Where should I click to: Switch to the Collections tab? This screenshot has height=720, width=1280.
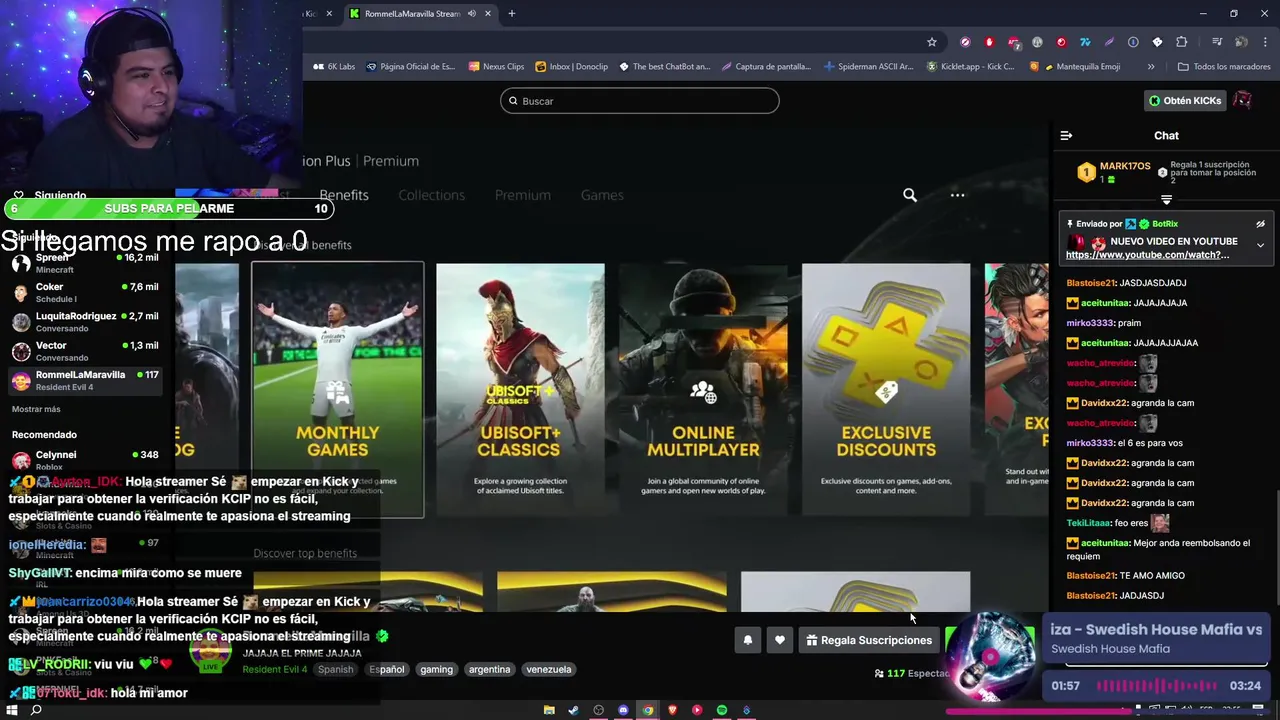pyautogui.click(x=431, y=195)
